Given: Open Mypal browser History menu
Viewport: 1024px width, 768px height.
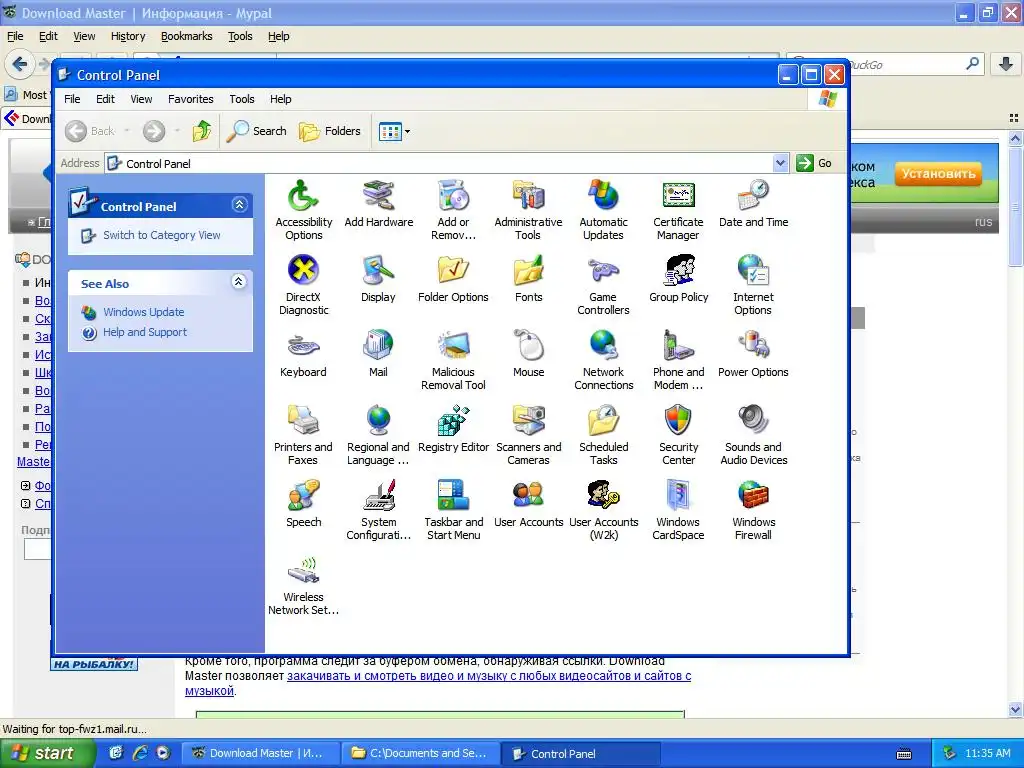Looking at the screenshot, I should (128, 37).
